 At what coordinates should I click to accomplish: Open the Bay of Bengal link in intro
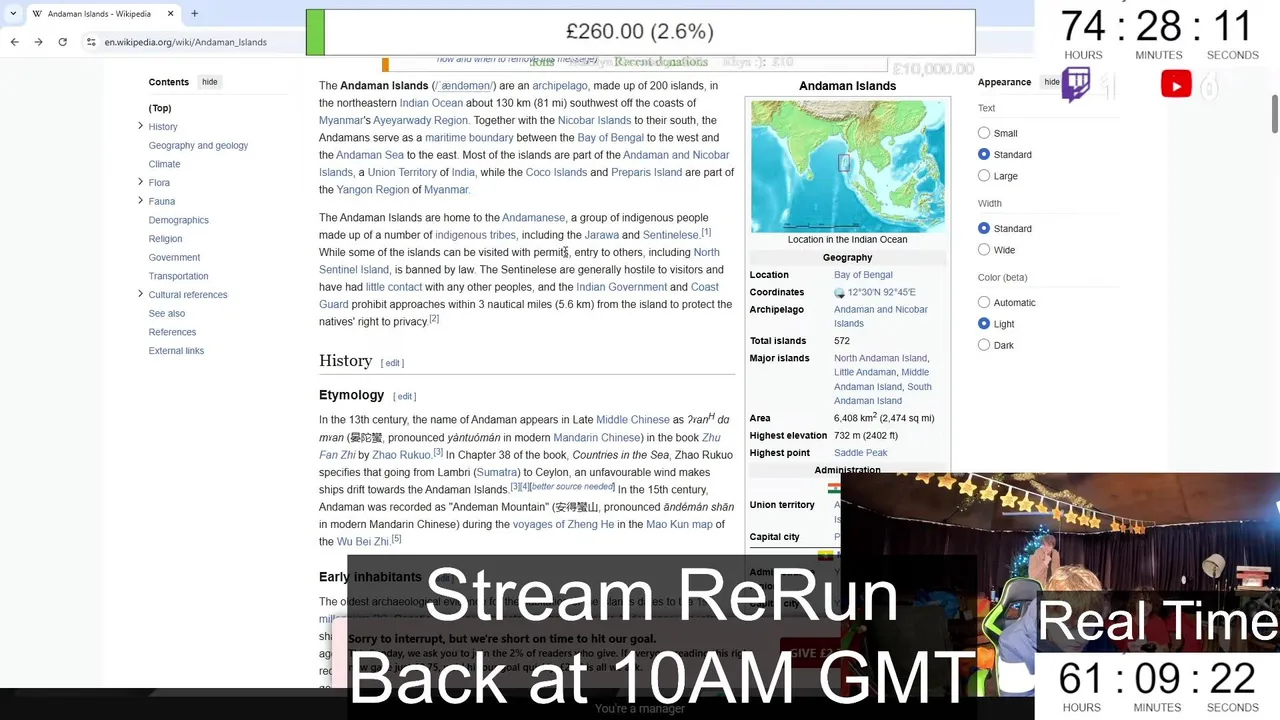pyautogui.click(x=610, y=138)
